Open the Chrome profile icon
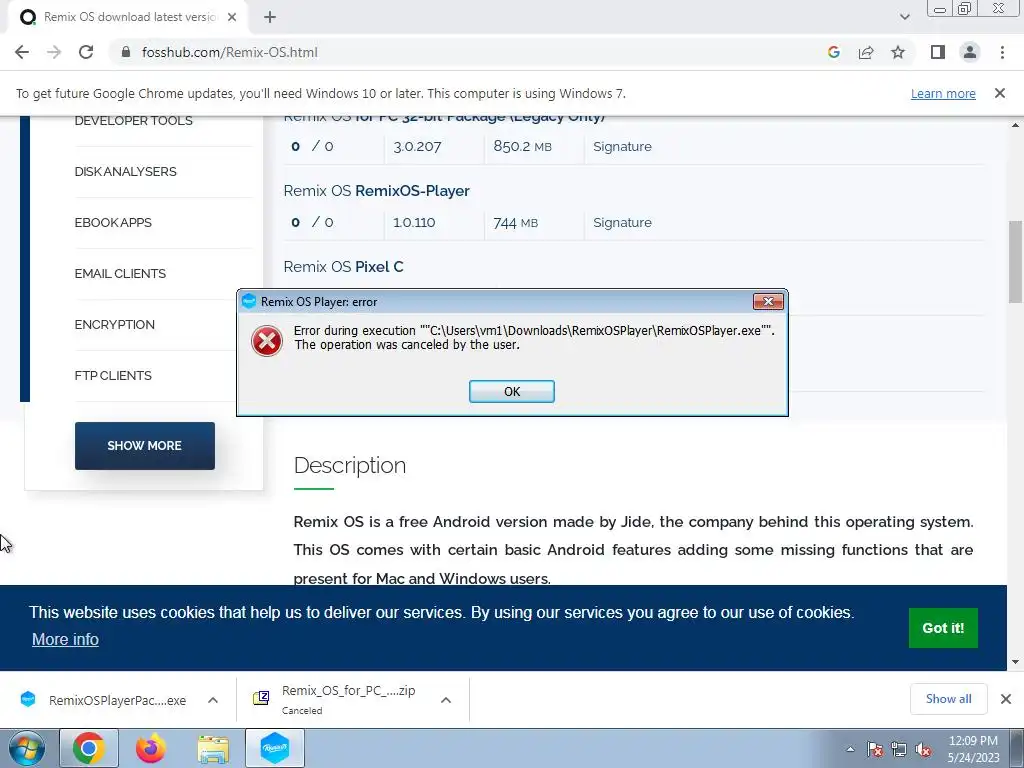Screen dimensions: 1024x768 970,52
